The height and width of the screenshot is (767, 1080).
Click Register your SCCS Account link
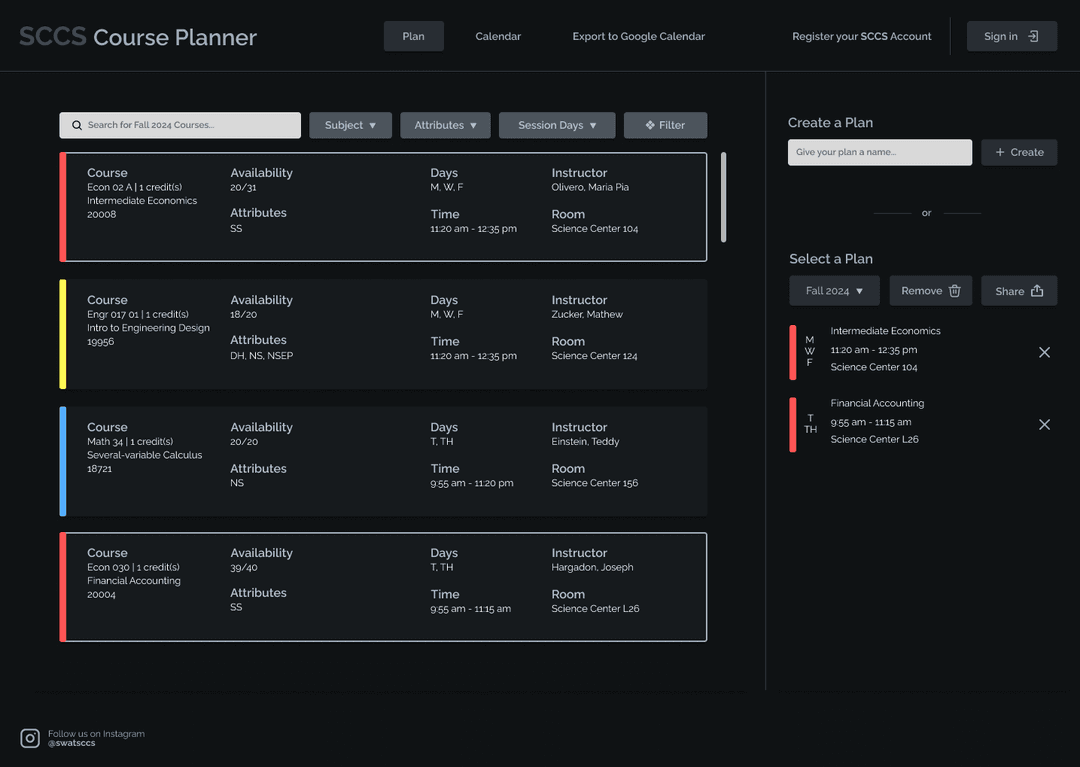pos(861,36)
